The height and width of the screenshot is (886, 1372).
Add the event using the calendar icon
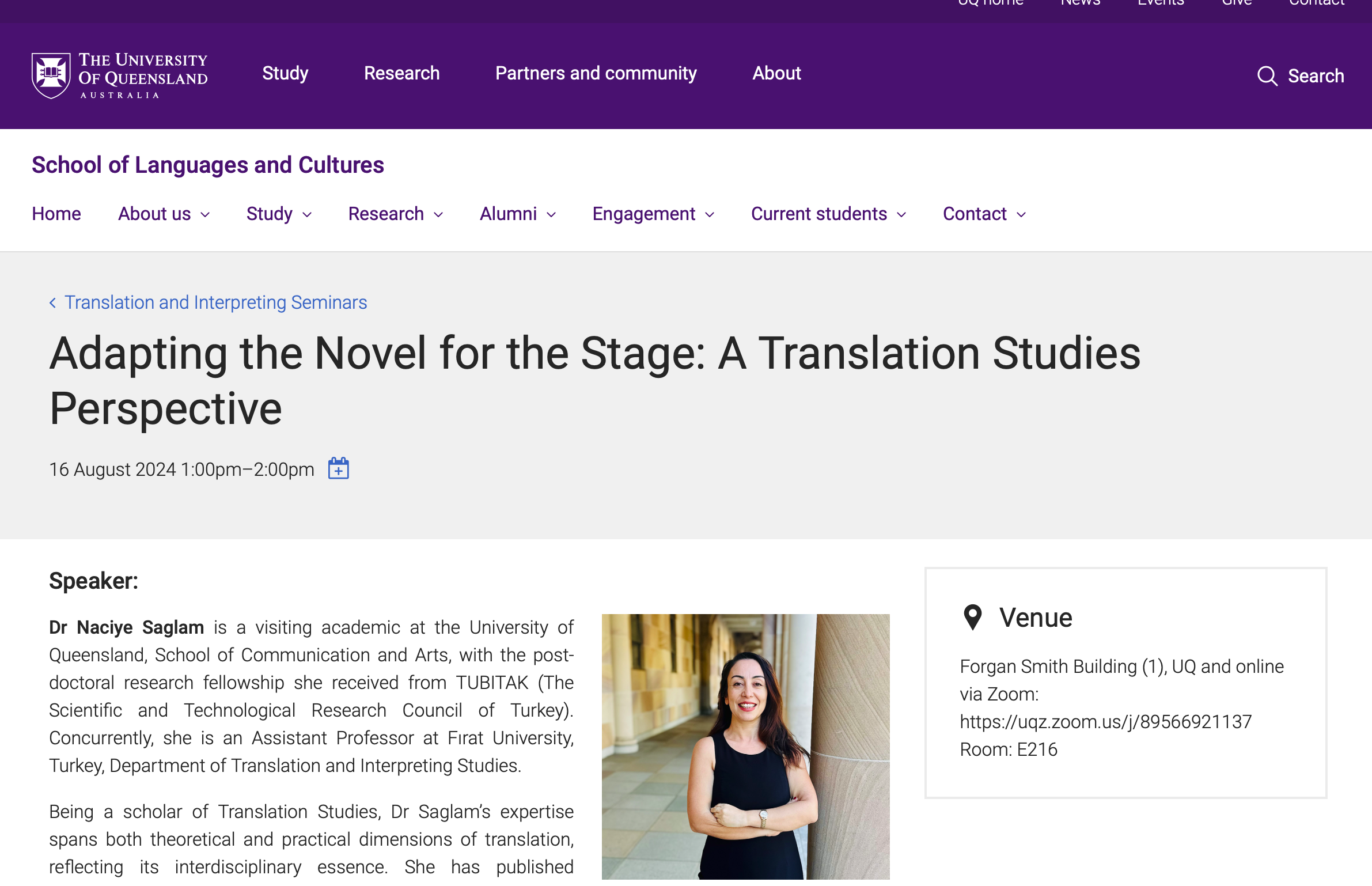[x=339, y=468]
